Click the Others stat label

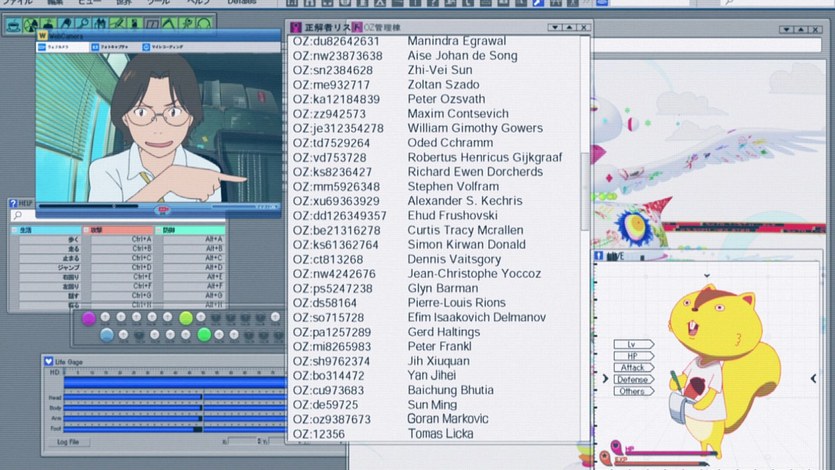pos(631,392)
